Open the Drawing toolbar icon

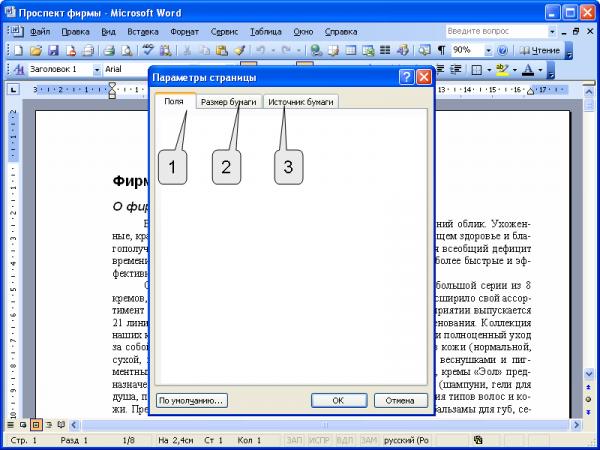click(403, 50)
